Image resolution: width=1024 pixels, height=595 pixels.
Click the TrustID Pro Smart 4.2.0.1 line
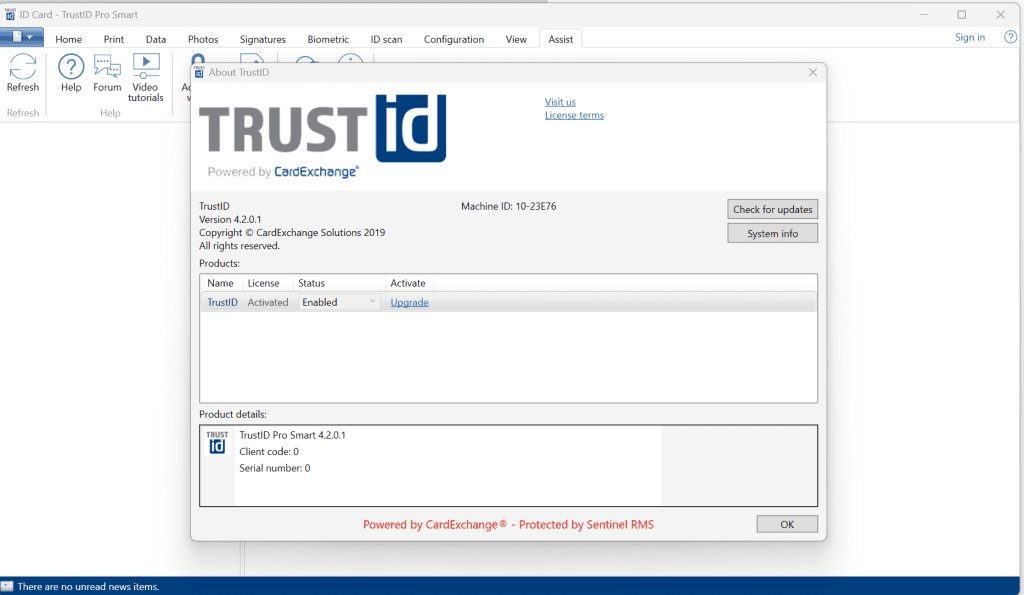293,435
